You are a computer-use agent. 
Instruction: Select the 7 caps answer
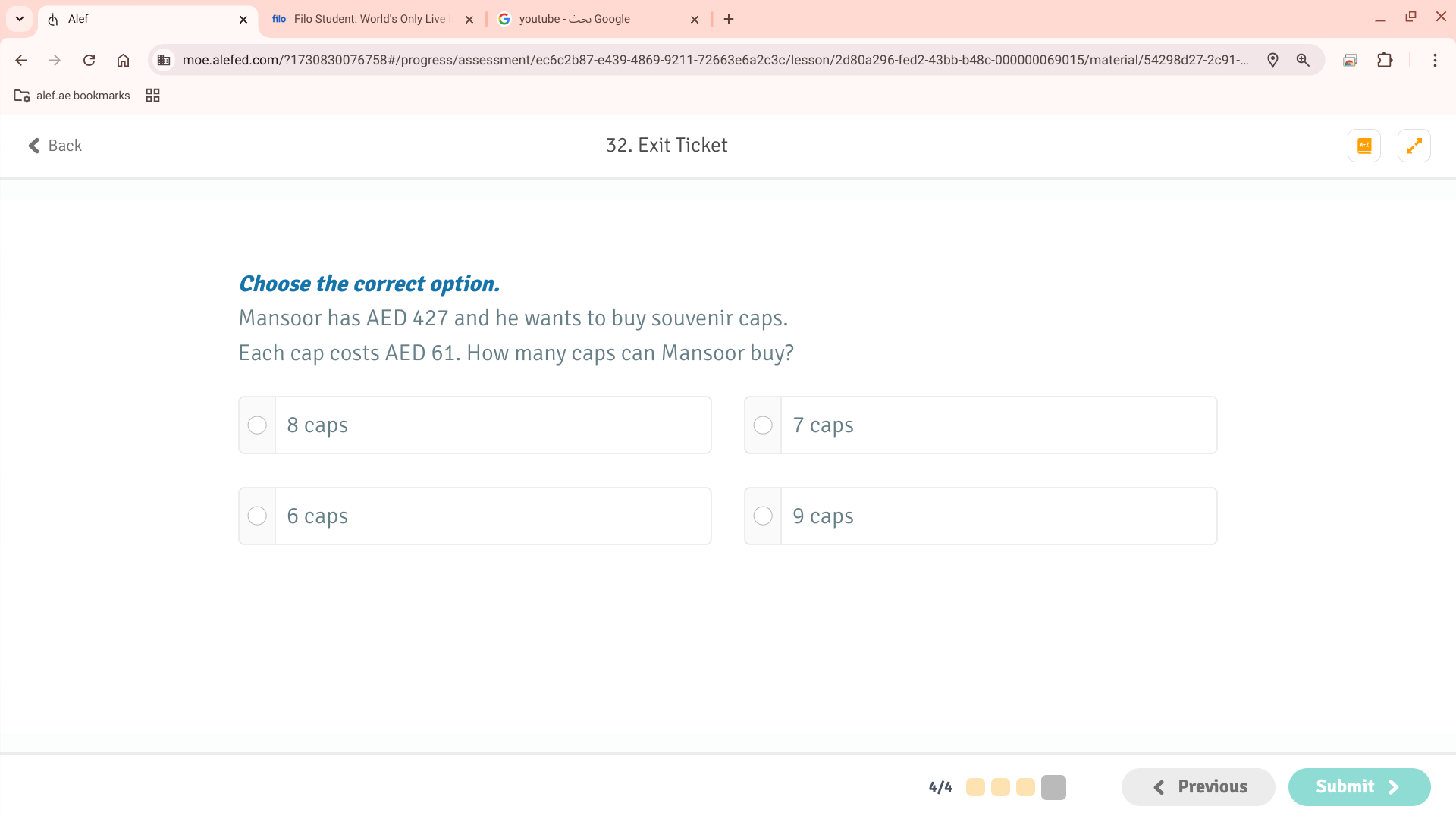coord(763,425)
